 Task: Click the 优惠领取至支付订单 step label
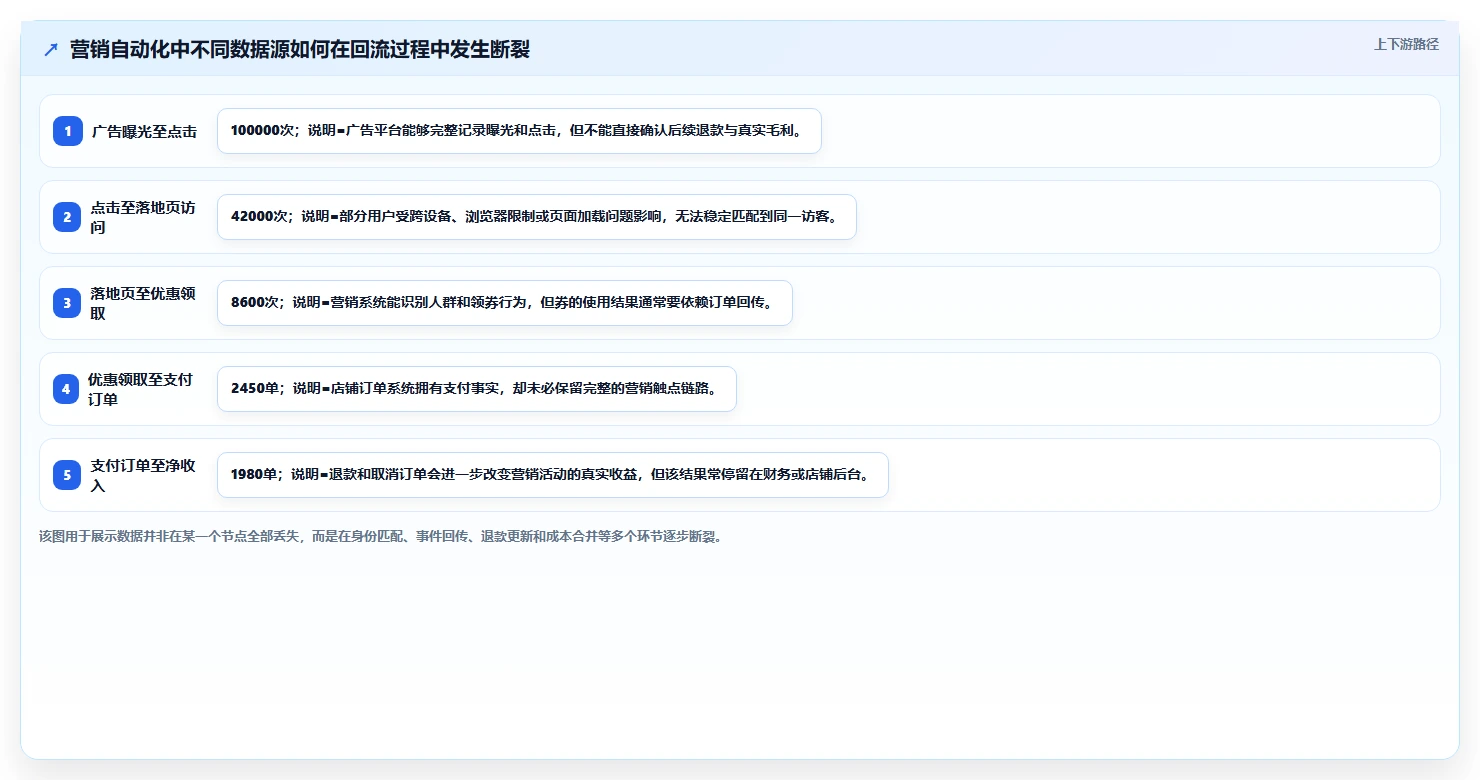tap(141, 389)
